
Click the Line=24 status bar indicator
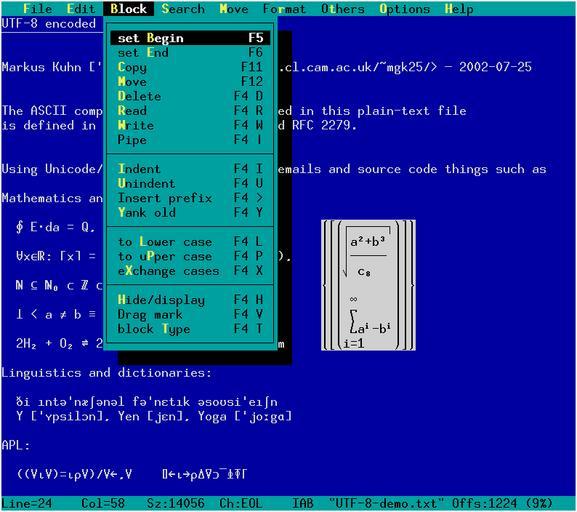point(27,503)
